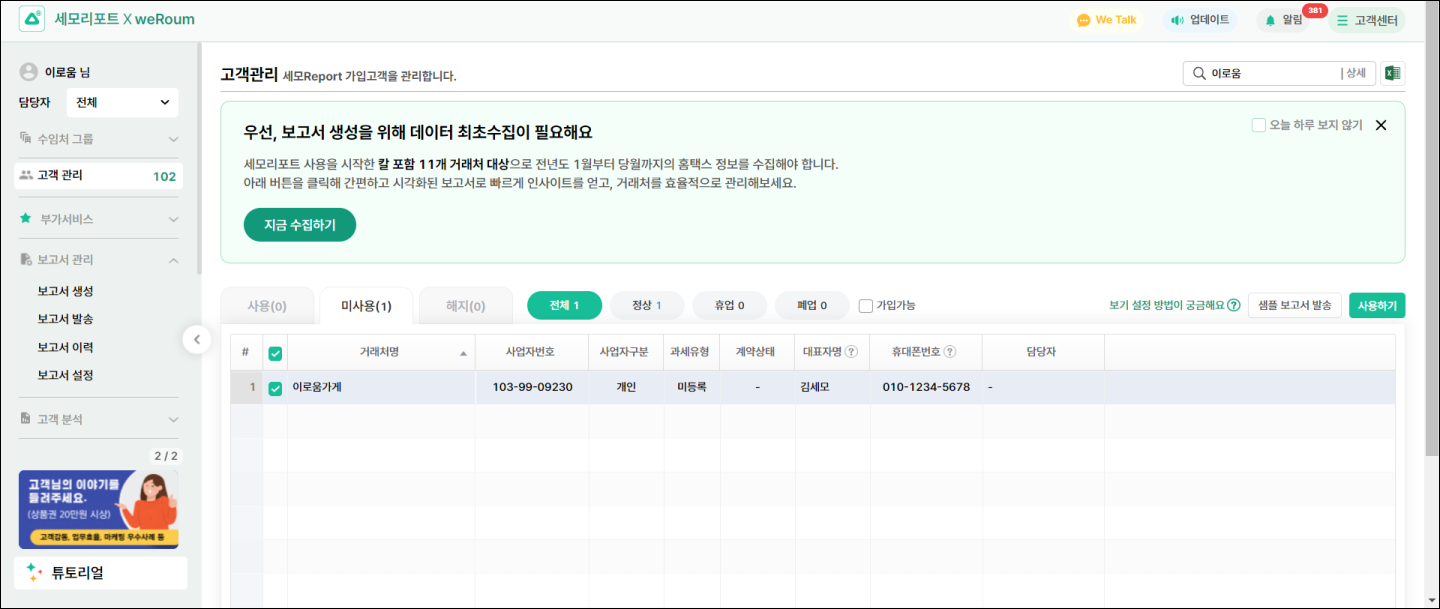
Task: Click the 지금 수집하기 button
Action: [300, 225]
